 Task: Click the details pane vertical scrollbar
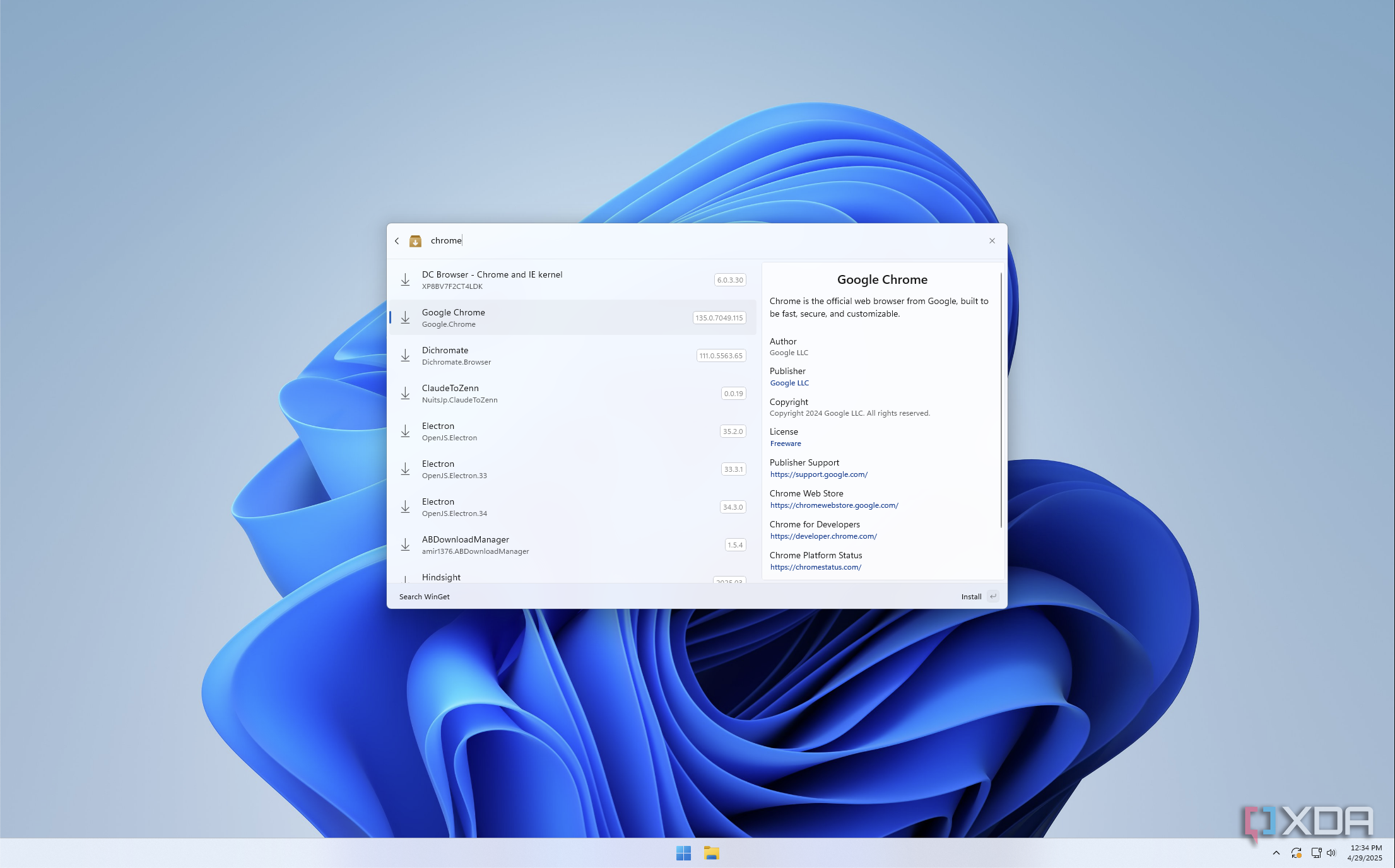[x=1001, y=400]
